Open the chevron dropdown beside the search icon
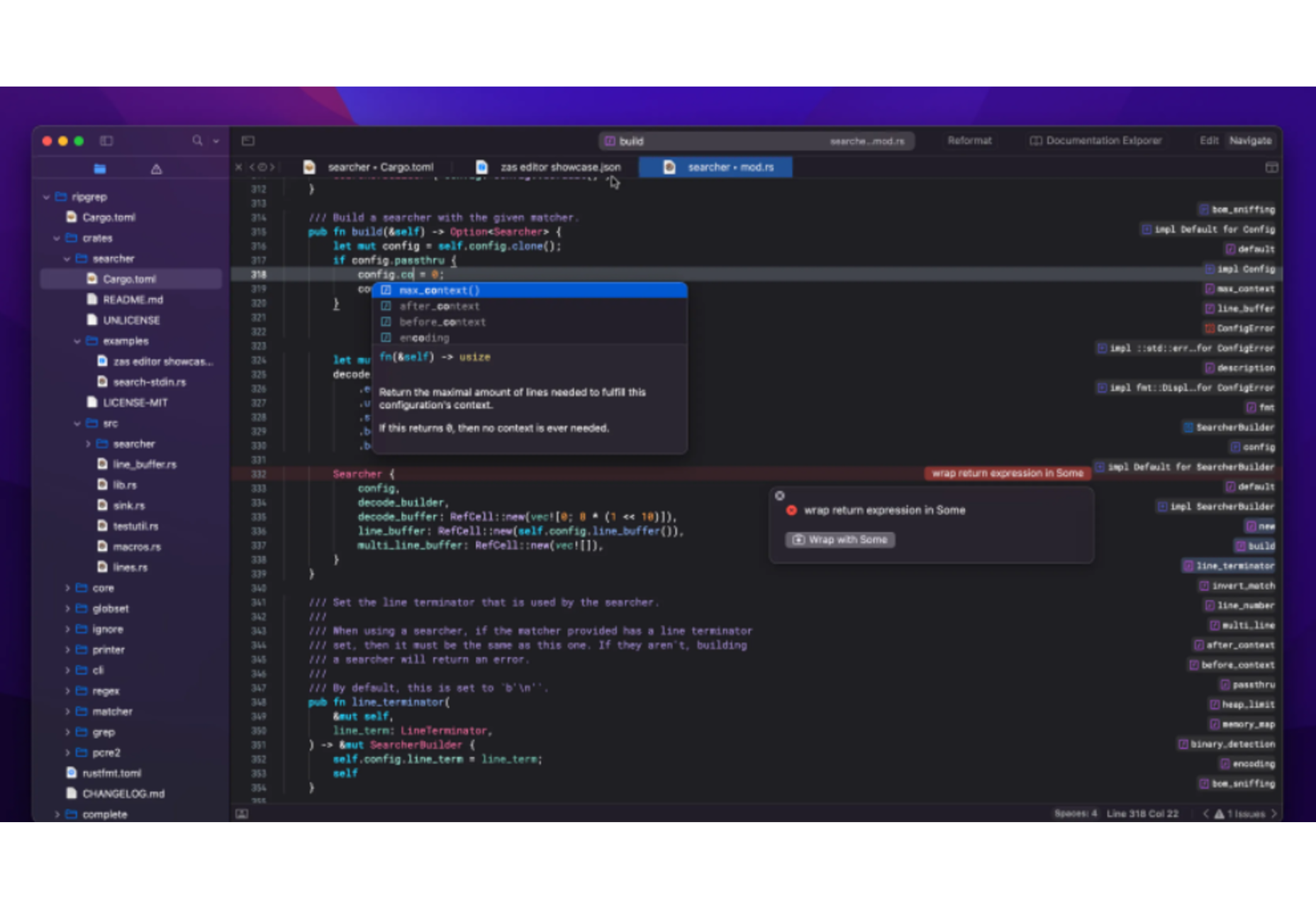Screen dimensions: 1316x908 point(216,141)
